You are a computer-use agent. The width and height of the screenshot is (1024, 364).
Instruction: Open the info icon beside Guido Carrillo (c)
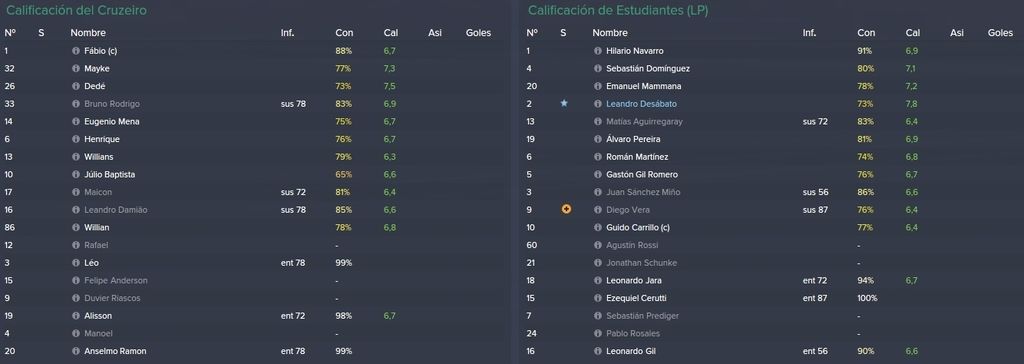[x=598, y=227]
